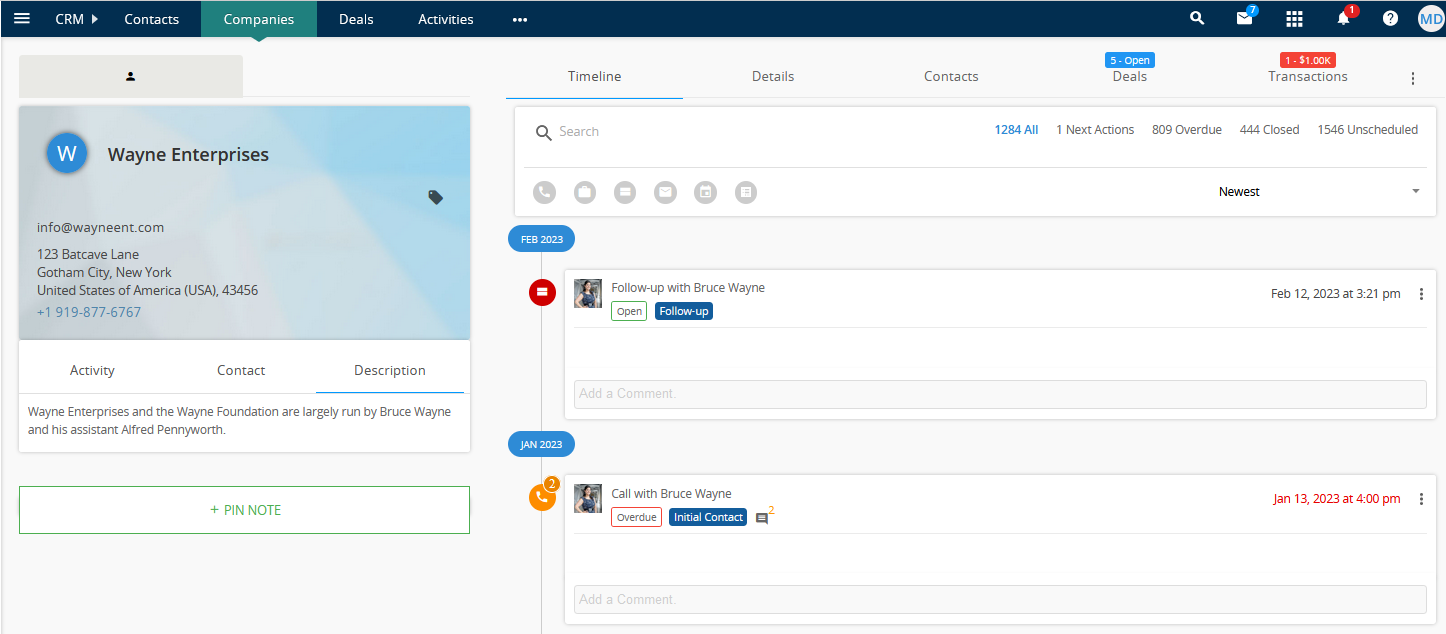Image resolution: width=1446 pixels, height=634 pixels.
Task: Click the tag icon on company card
Action: point(435,197)
